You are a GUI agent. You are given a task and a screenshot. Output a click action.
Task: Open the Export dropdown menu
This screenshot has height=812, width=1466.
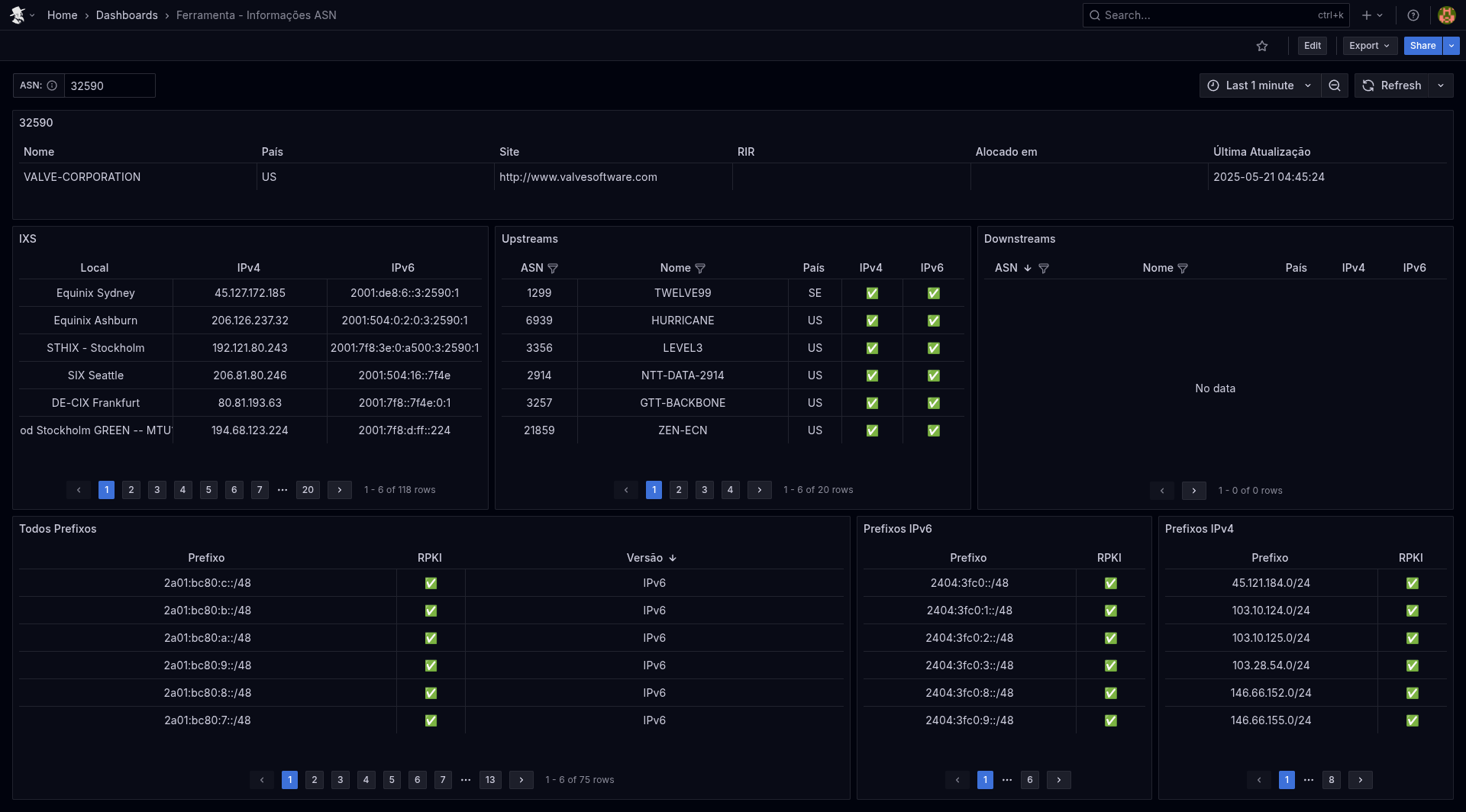1370,46
